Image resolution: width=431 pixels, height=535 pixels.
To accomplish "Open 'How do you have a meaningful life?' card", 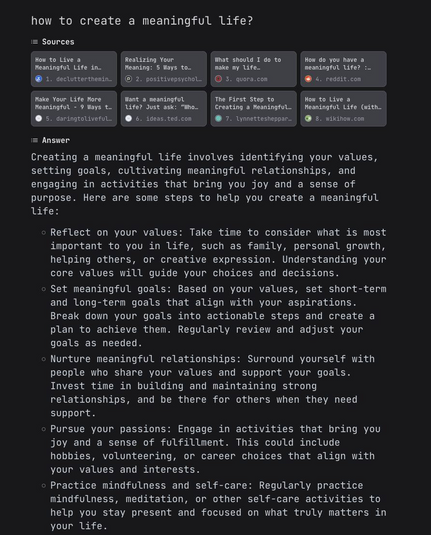I will (x=344, y=69).
